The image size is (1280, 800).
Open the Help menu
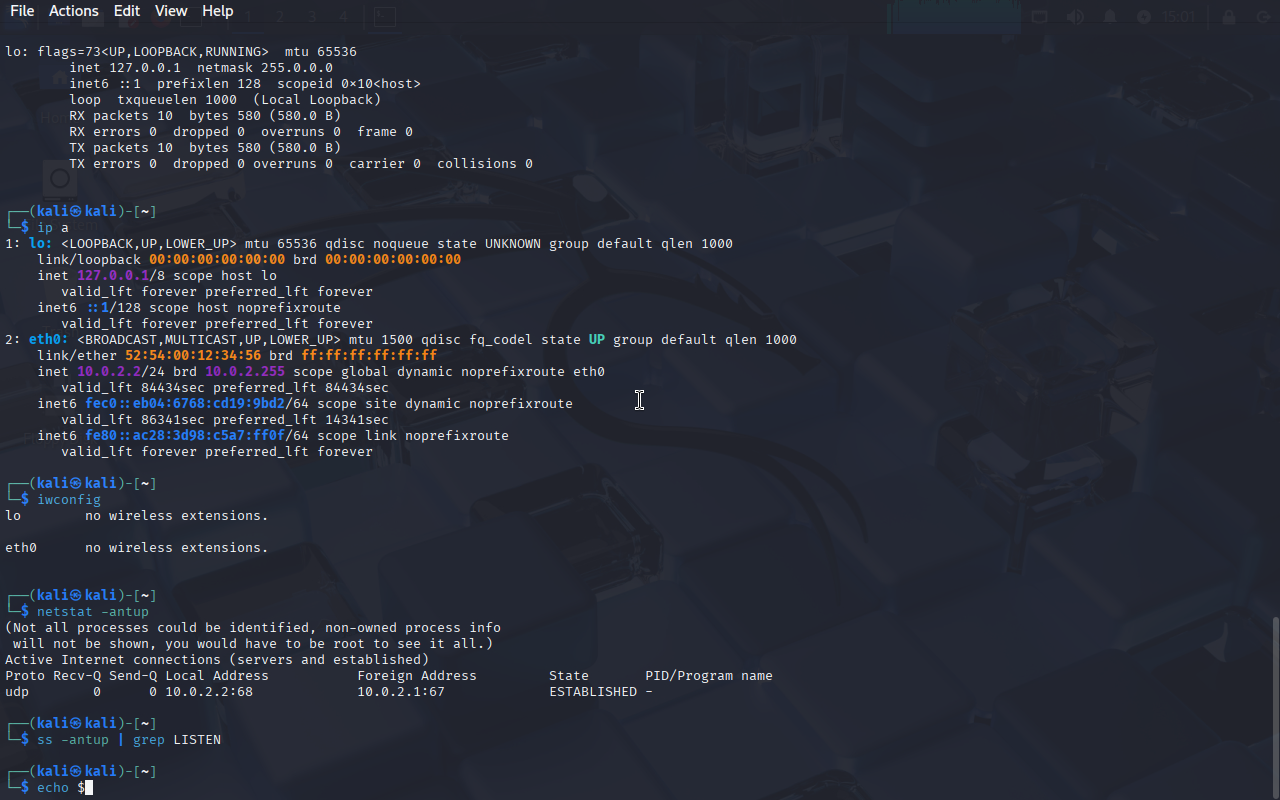218,11
